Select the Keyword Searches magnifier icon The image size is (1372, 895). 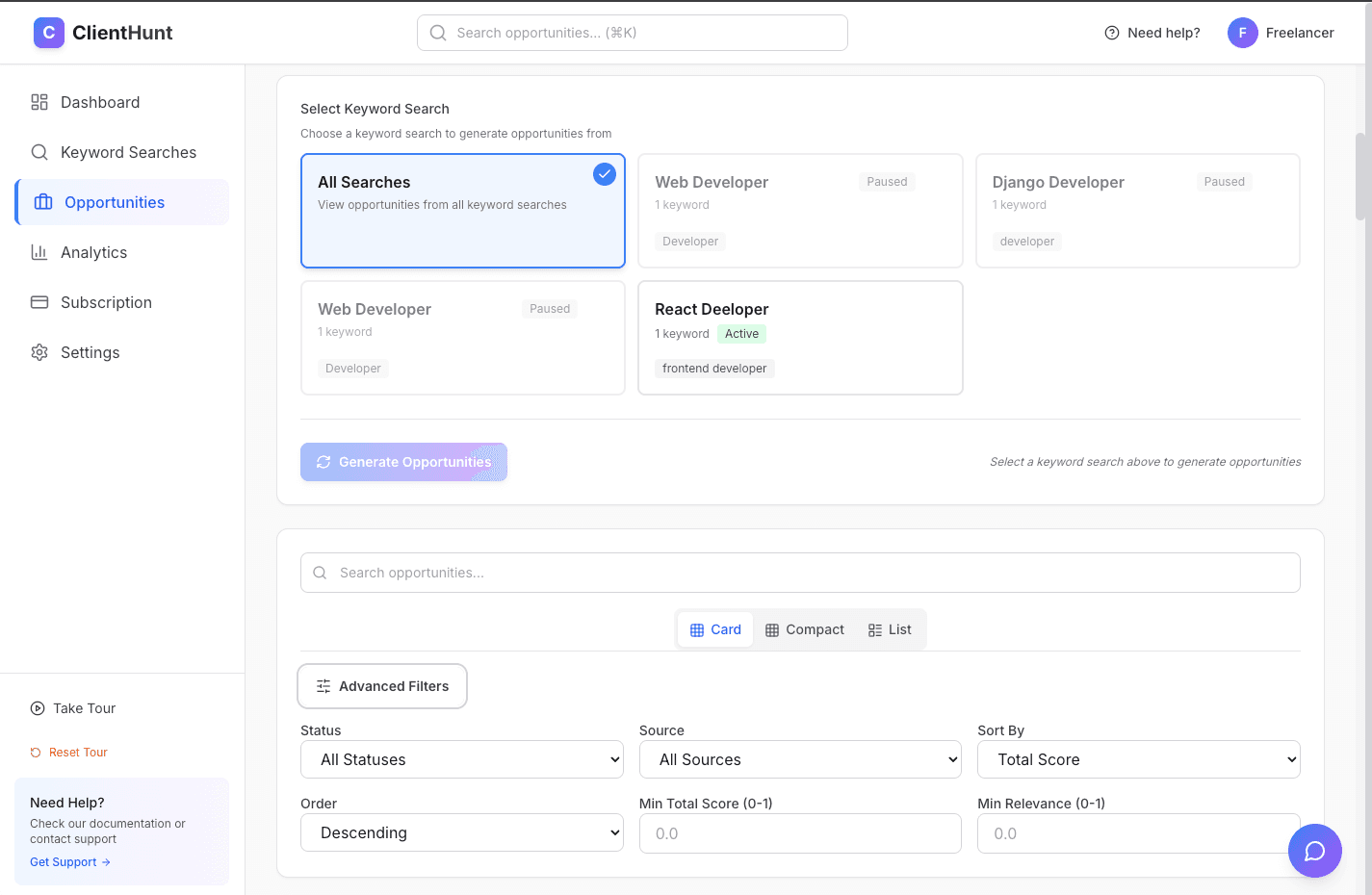39,152
